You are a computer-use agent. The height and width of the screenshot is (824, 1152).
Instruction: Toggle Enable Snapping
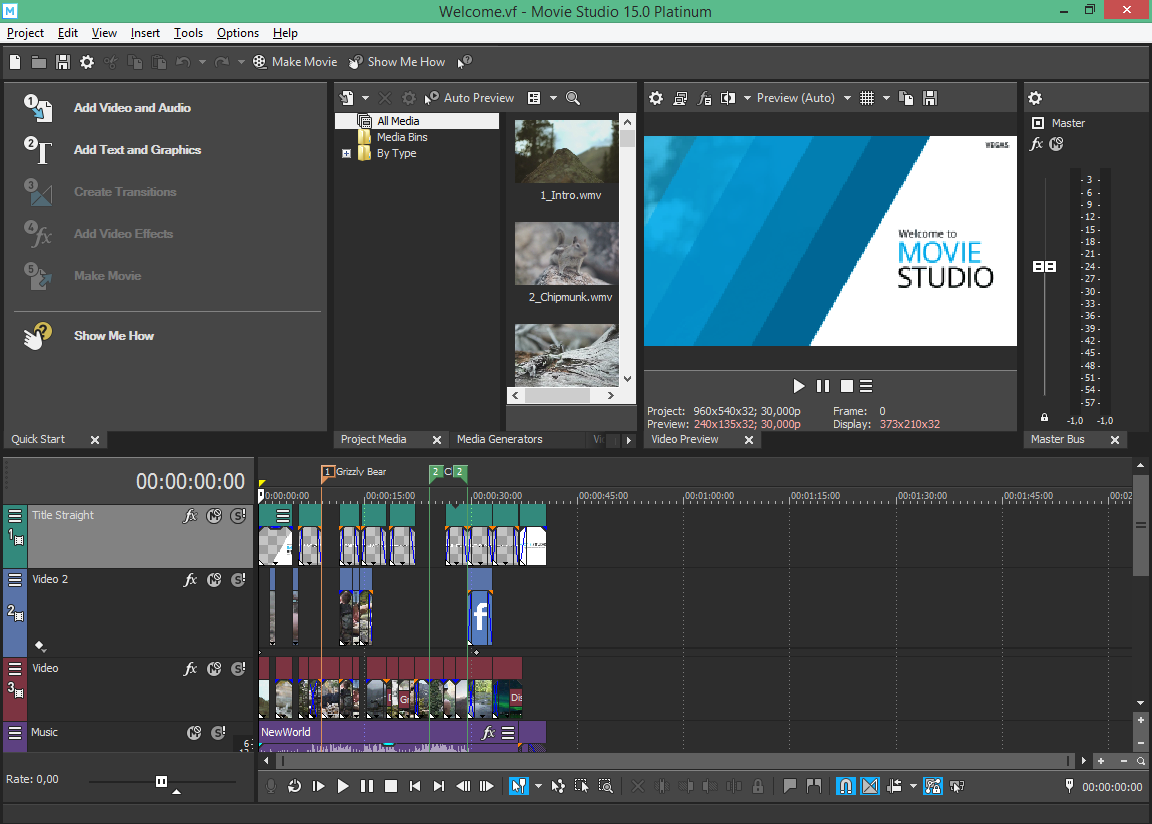845,786
